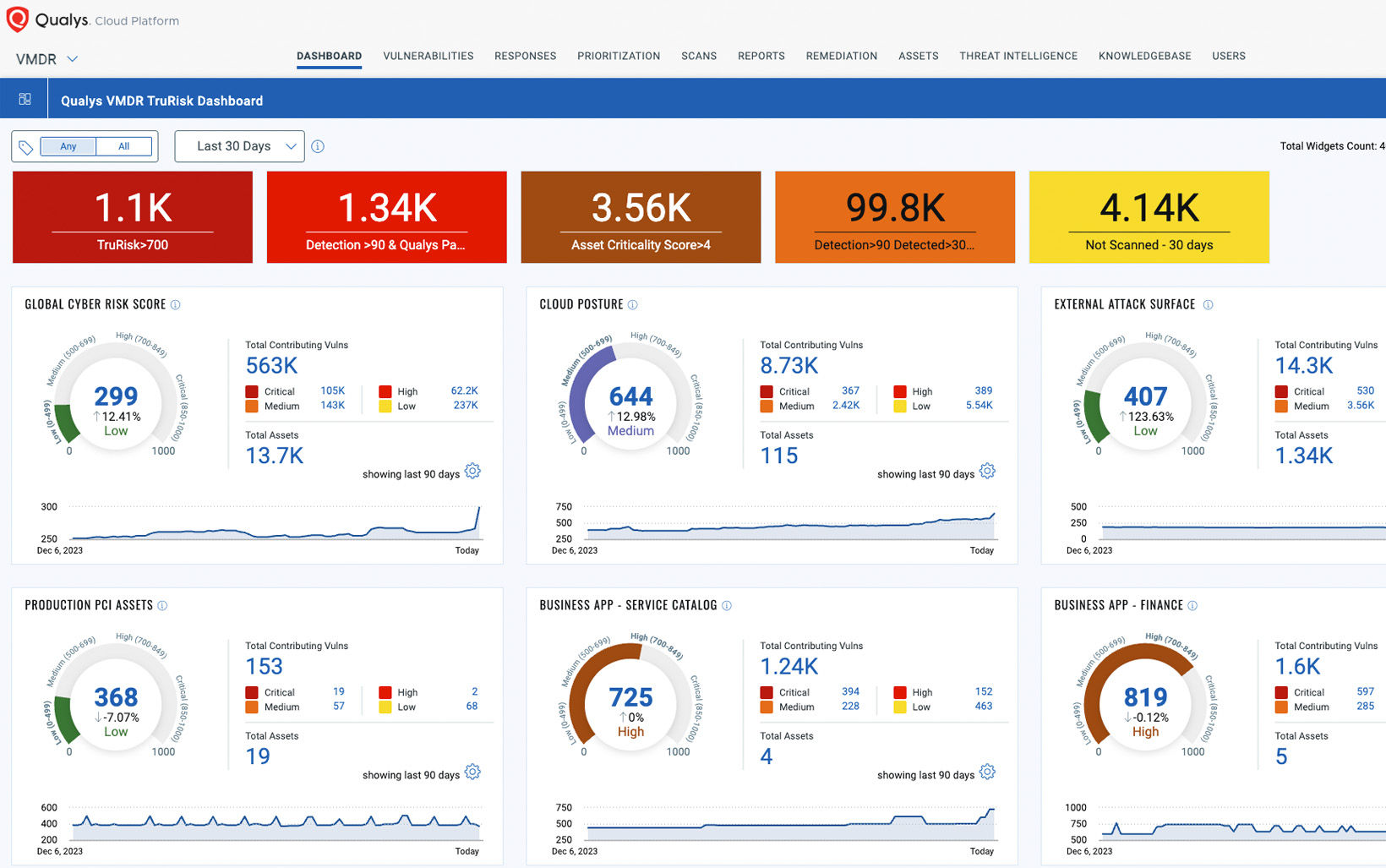Click info icon beside Last 30 Days dropdown
Screen dimensions: 1386x868
pos(318,146)
